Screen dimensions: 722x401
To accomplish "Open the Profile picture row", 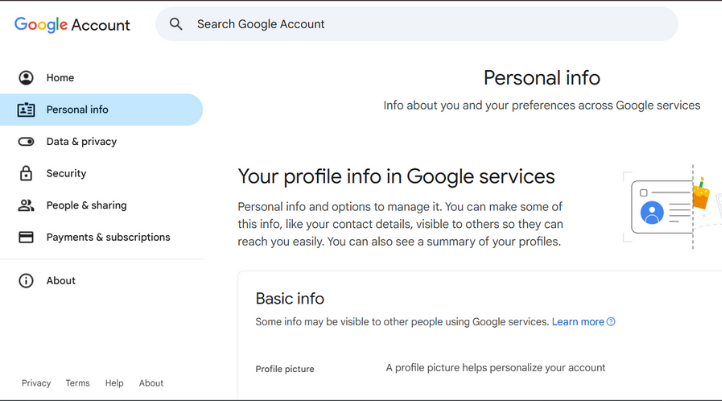I will [x=479, y=368].
